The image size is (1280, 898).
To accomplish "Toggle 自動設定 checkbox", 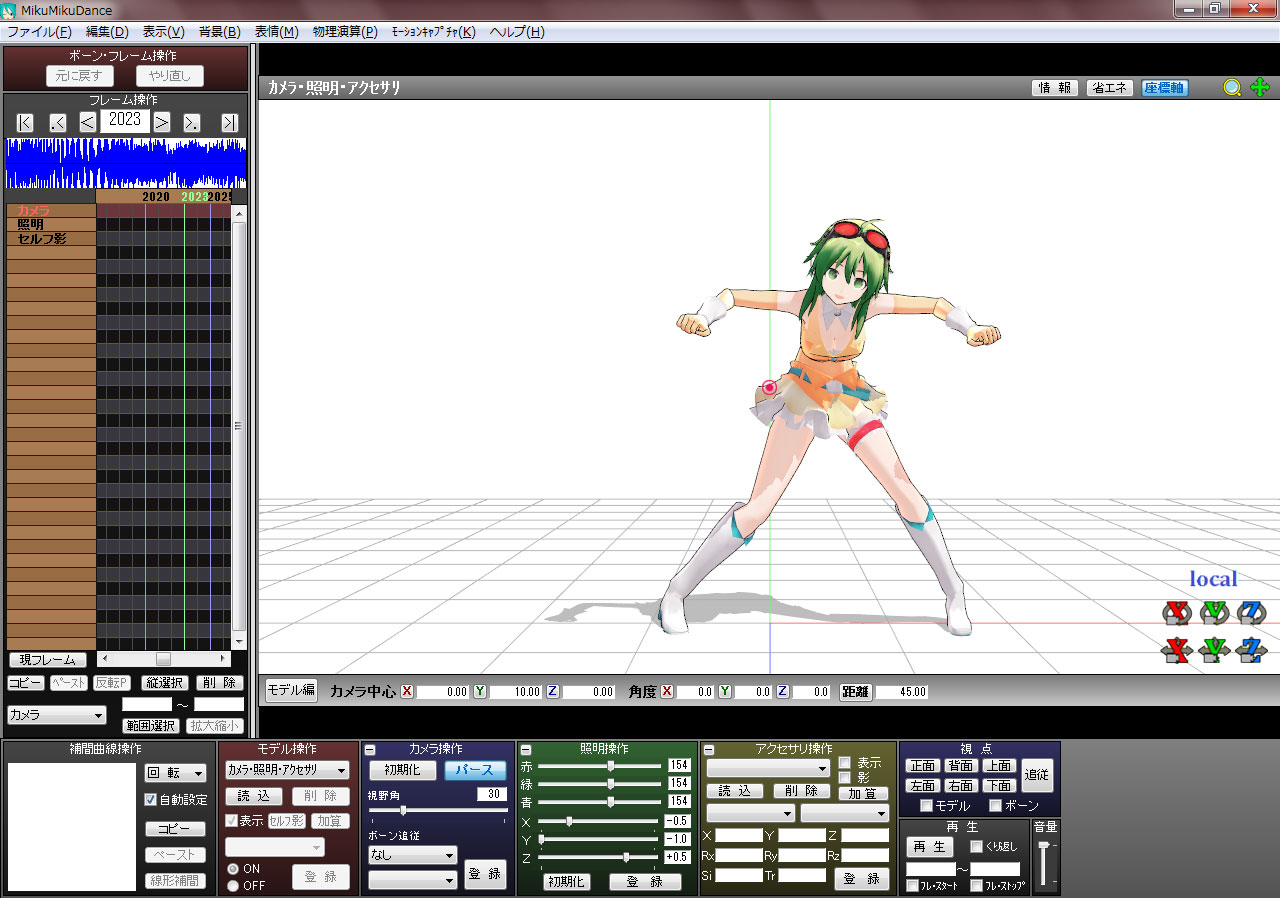I will tap(151, 800).
